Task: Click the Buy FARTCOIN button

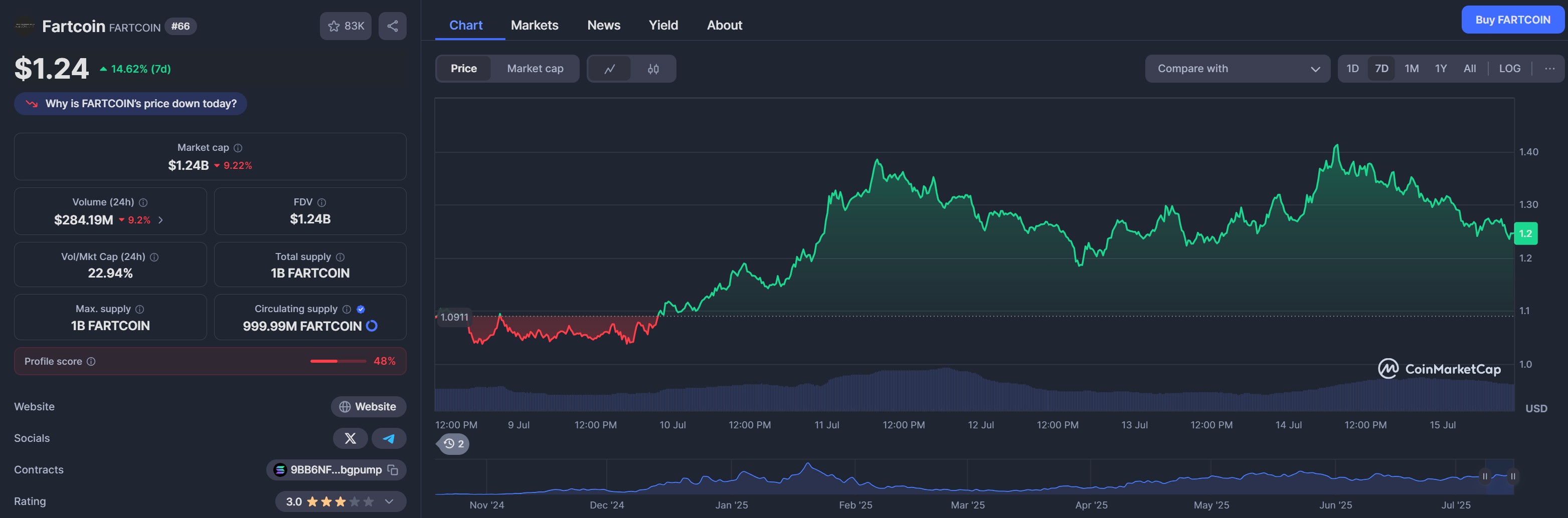Action: click(1513, 20)
